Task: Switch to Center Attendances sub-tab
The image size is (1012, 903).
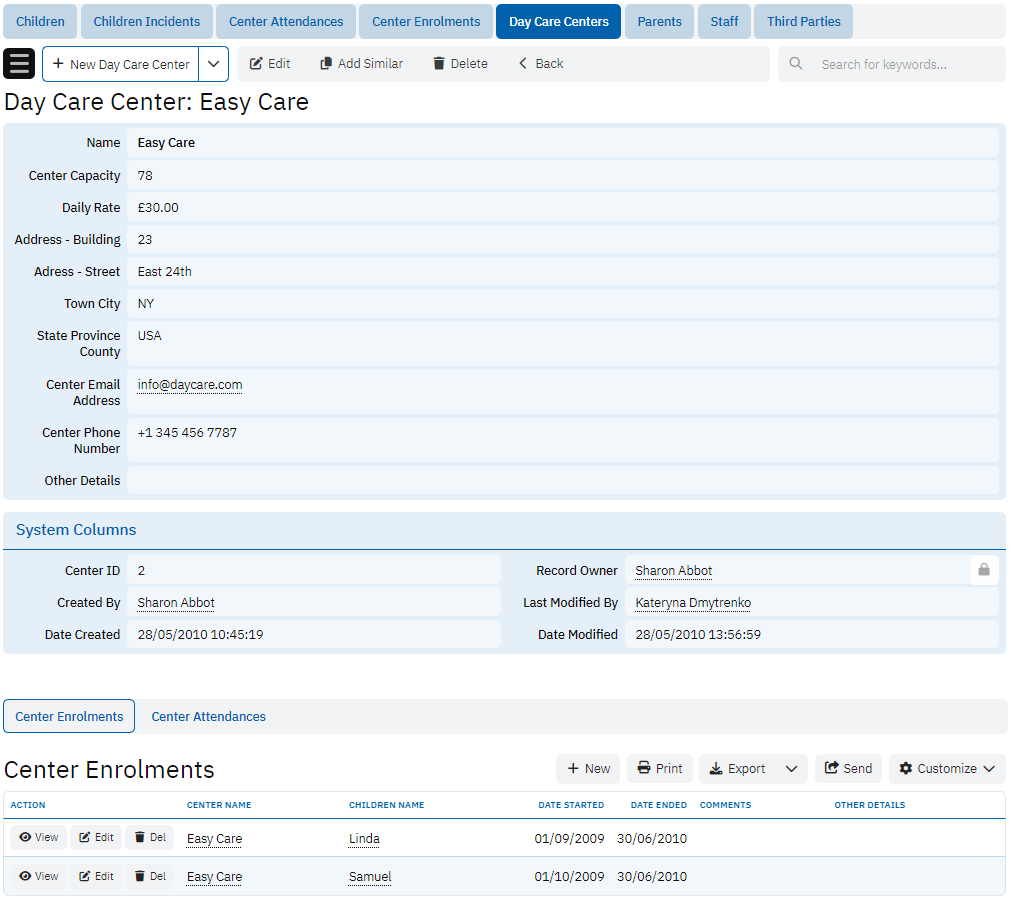Action: [208, 717]
